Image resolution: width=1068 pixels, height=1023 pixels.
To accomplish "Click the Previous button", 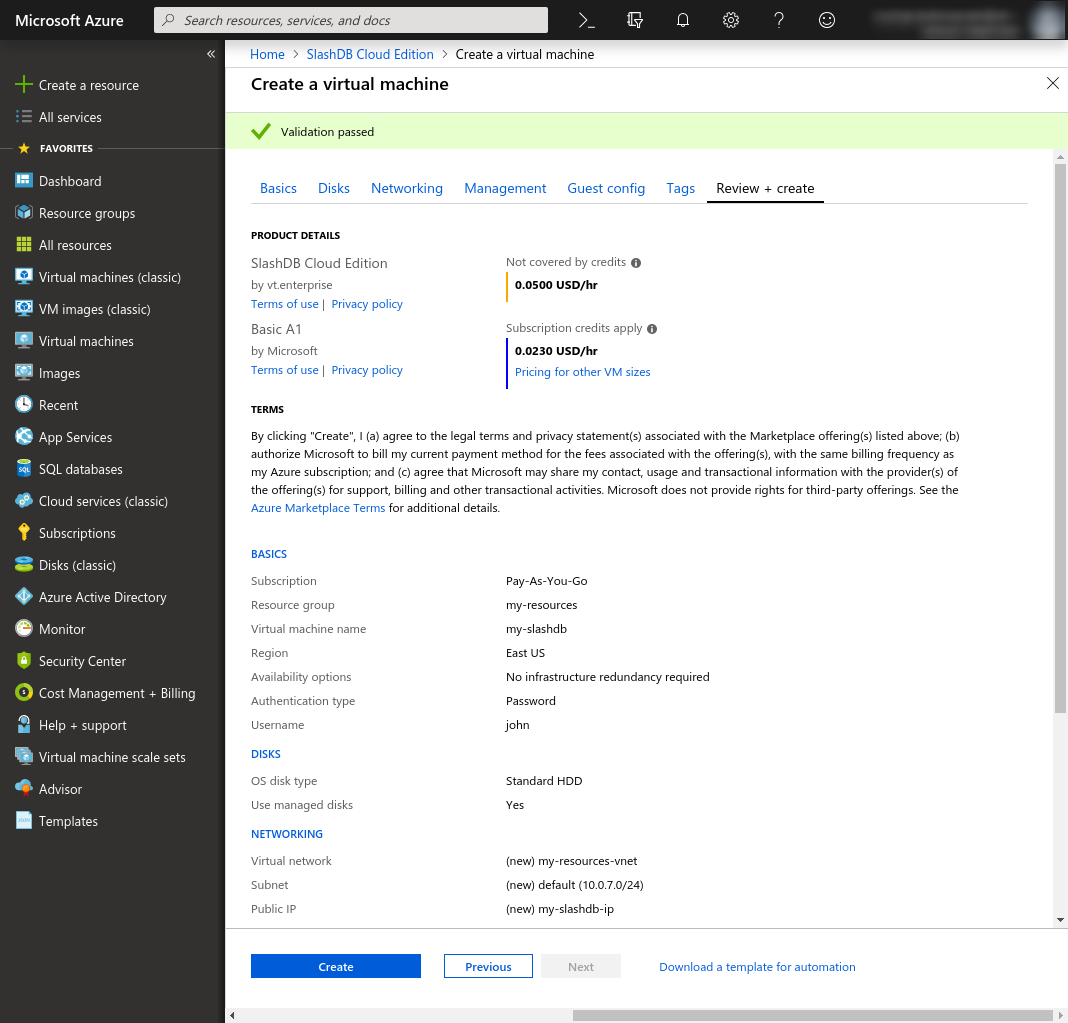I will coord(488,967).
